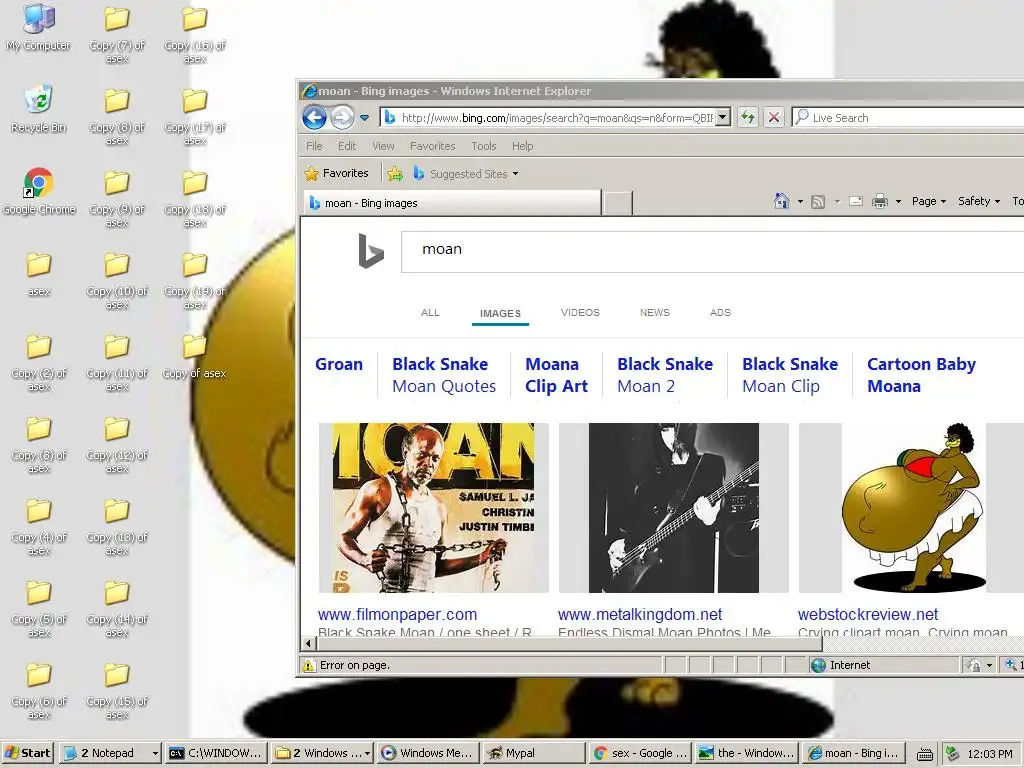The width and height of the screenshot is (1024, 768).
Task: Click the Read Mail icon
Action: (856, 201)
